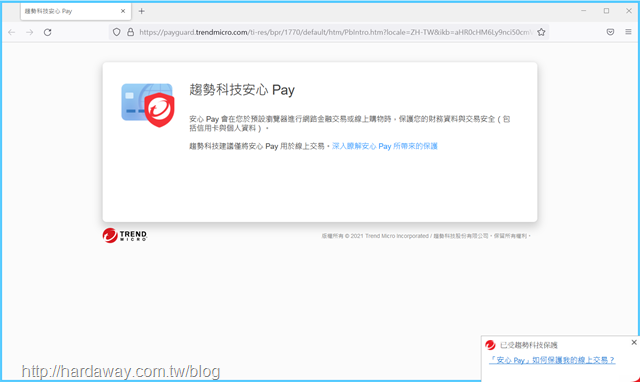Select the 趨勢科技安心 Pay tab
The height and width of the screenshot is (382, 640).
[76, 11]
